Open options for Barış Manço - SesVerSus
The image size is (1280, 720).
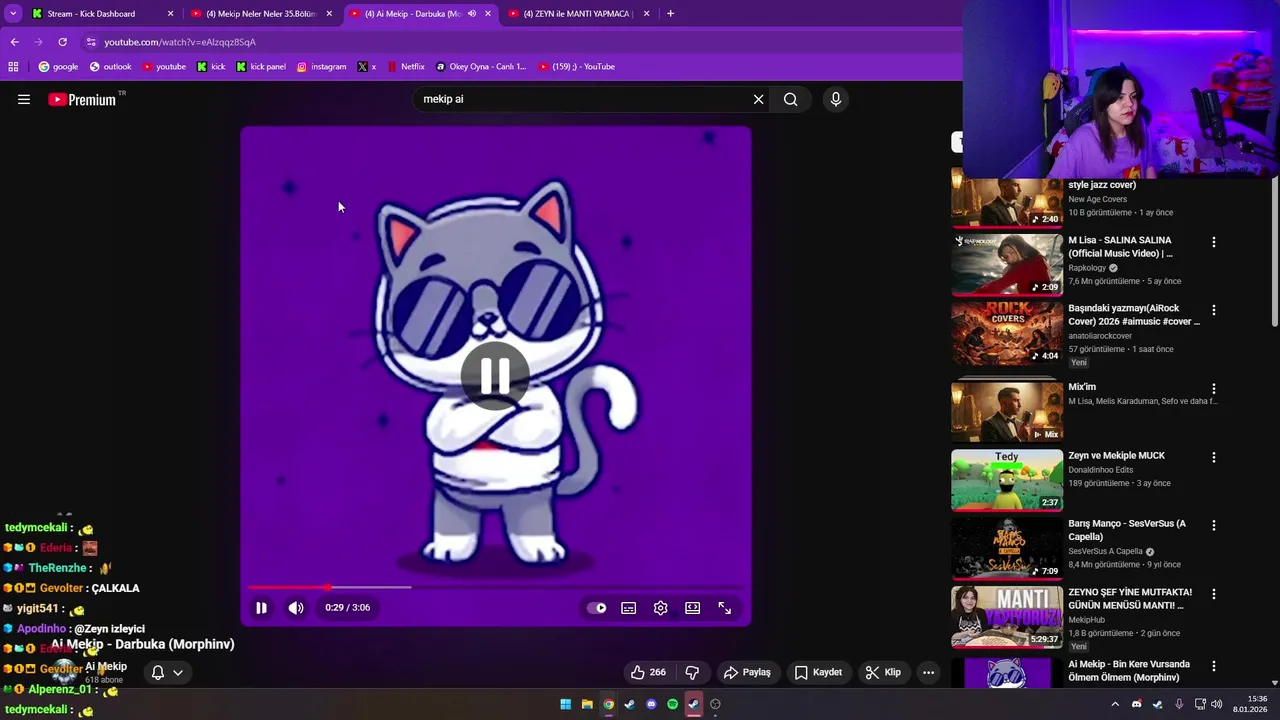1214,525
